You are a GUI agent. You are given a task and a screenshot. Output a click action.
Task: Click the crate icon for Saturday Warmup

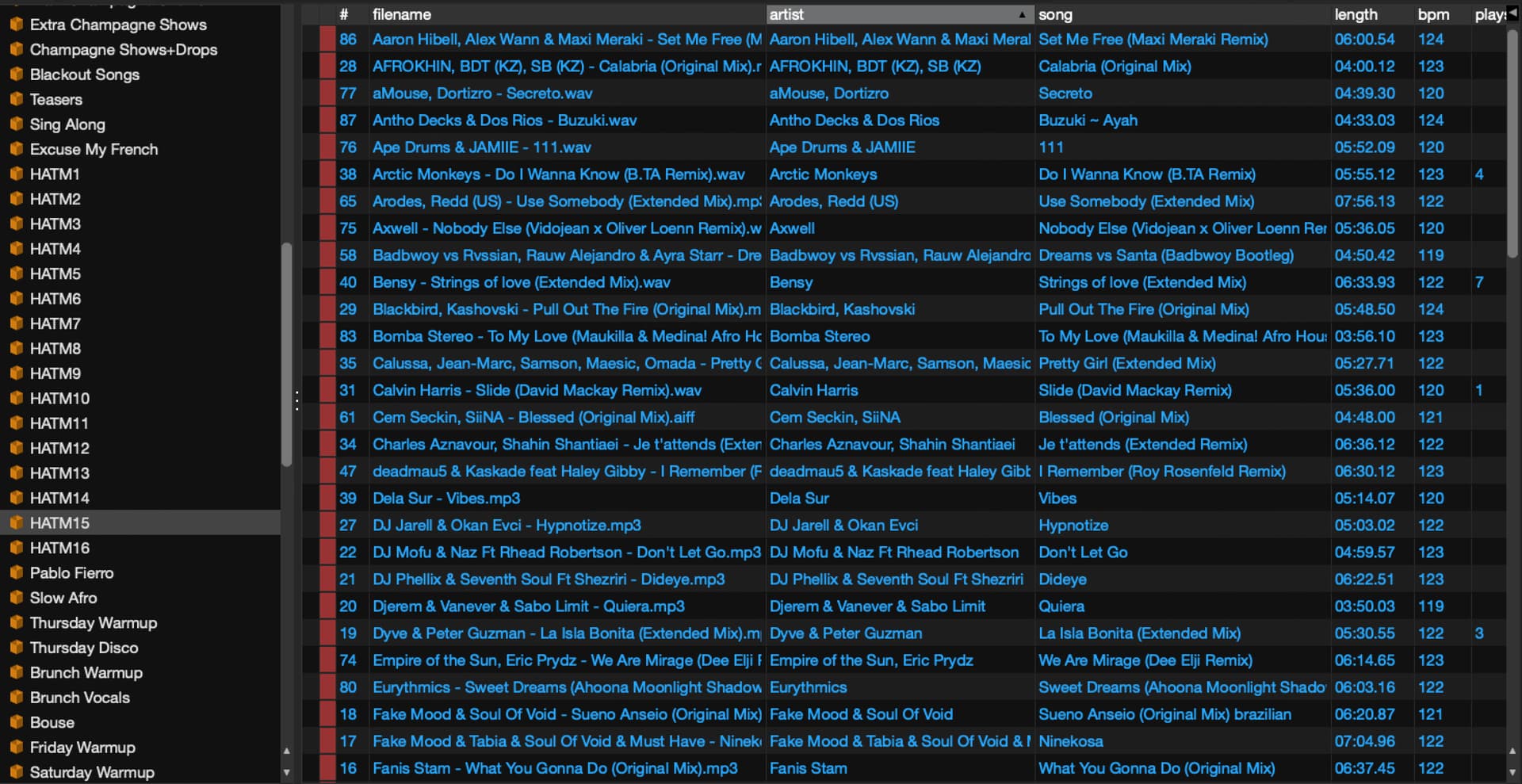point(17,772)
